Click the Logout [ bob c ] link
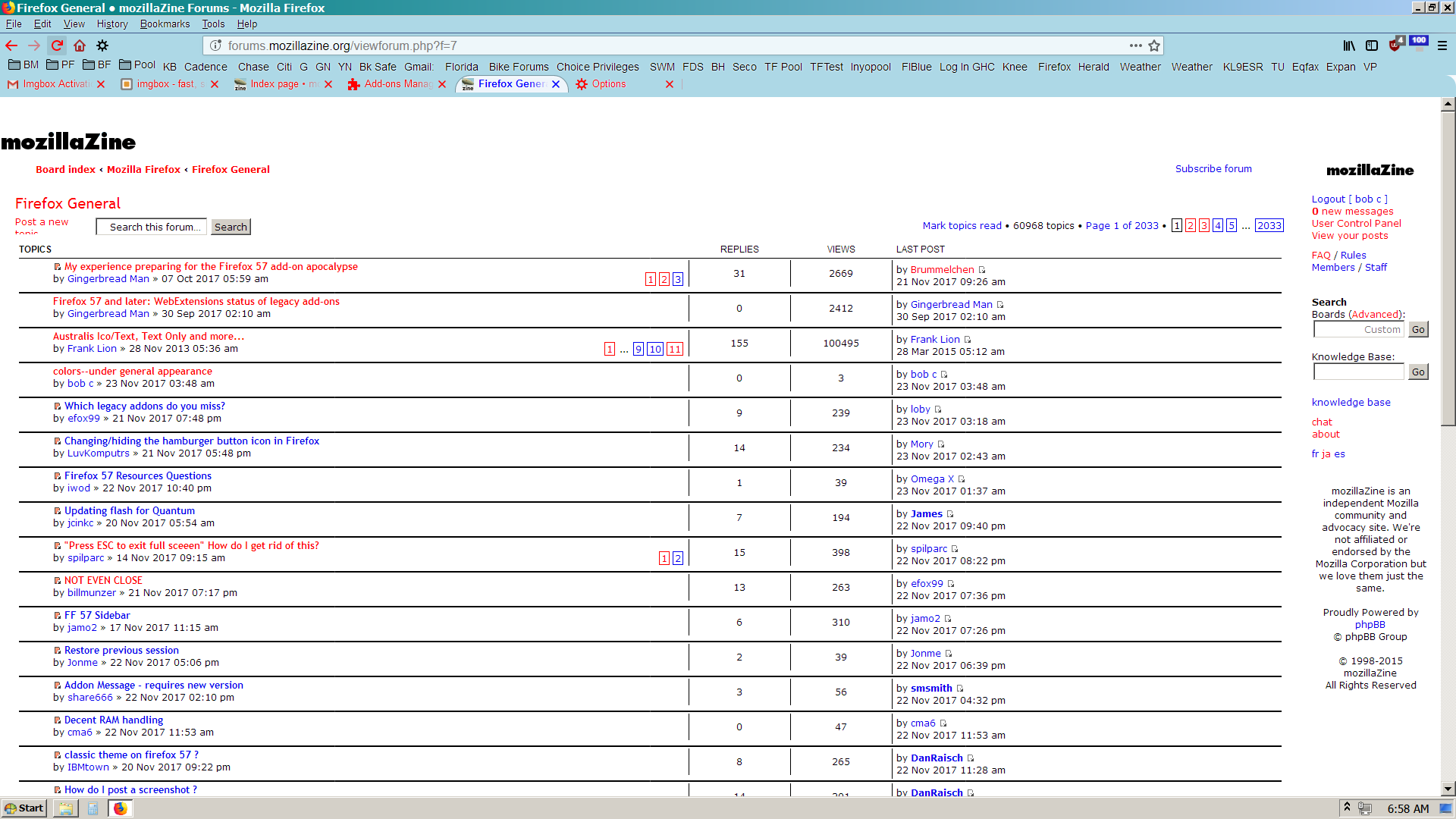This screenshot has height=819, width=1456. 1350,199
